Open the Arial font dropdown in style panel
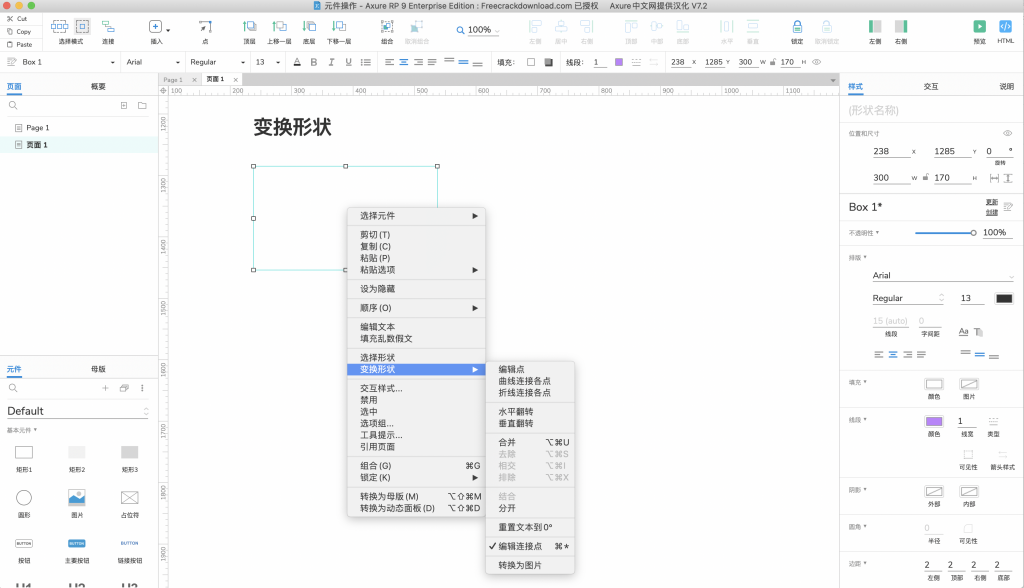The height and width of the screenshot is (588, 1024). pos(942,275)
